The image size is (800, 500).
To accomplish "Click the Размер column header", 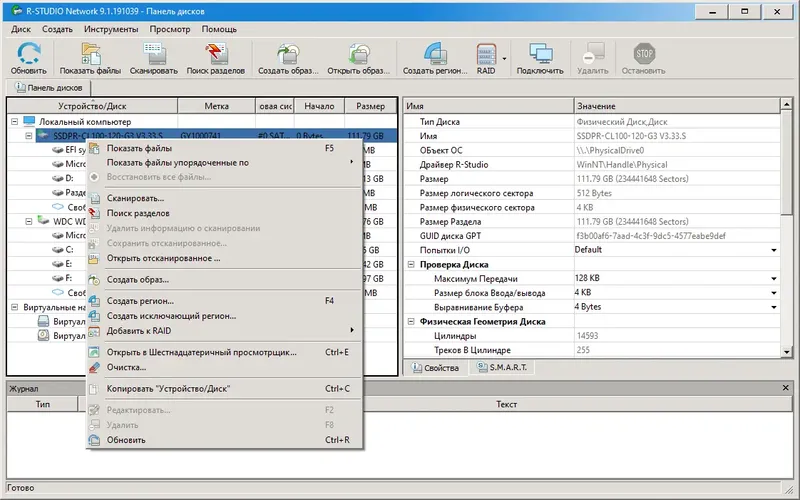I will (370, 106).
